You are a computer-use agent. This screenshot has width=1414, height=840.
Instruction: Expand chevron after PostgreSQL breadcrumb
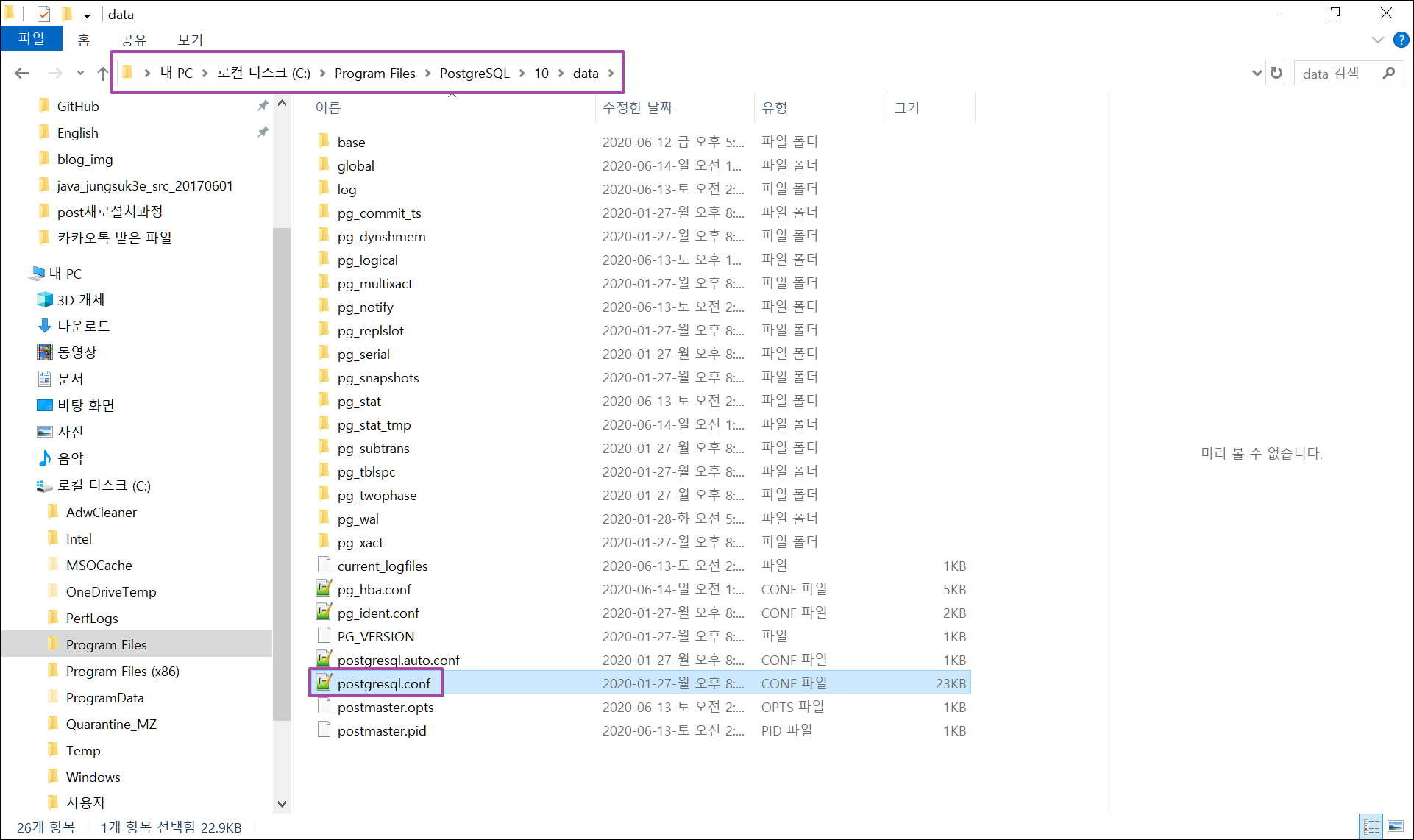[x=522, y=73]
